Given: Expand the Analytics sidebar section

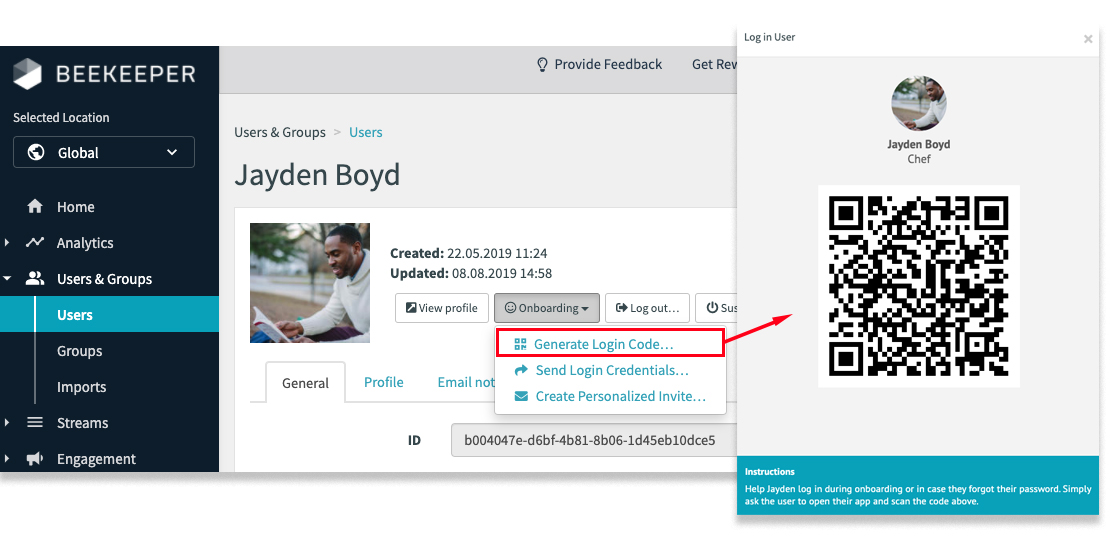Looking at the screenshot, I should click(x=8, y=243).
